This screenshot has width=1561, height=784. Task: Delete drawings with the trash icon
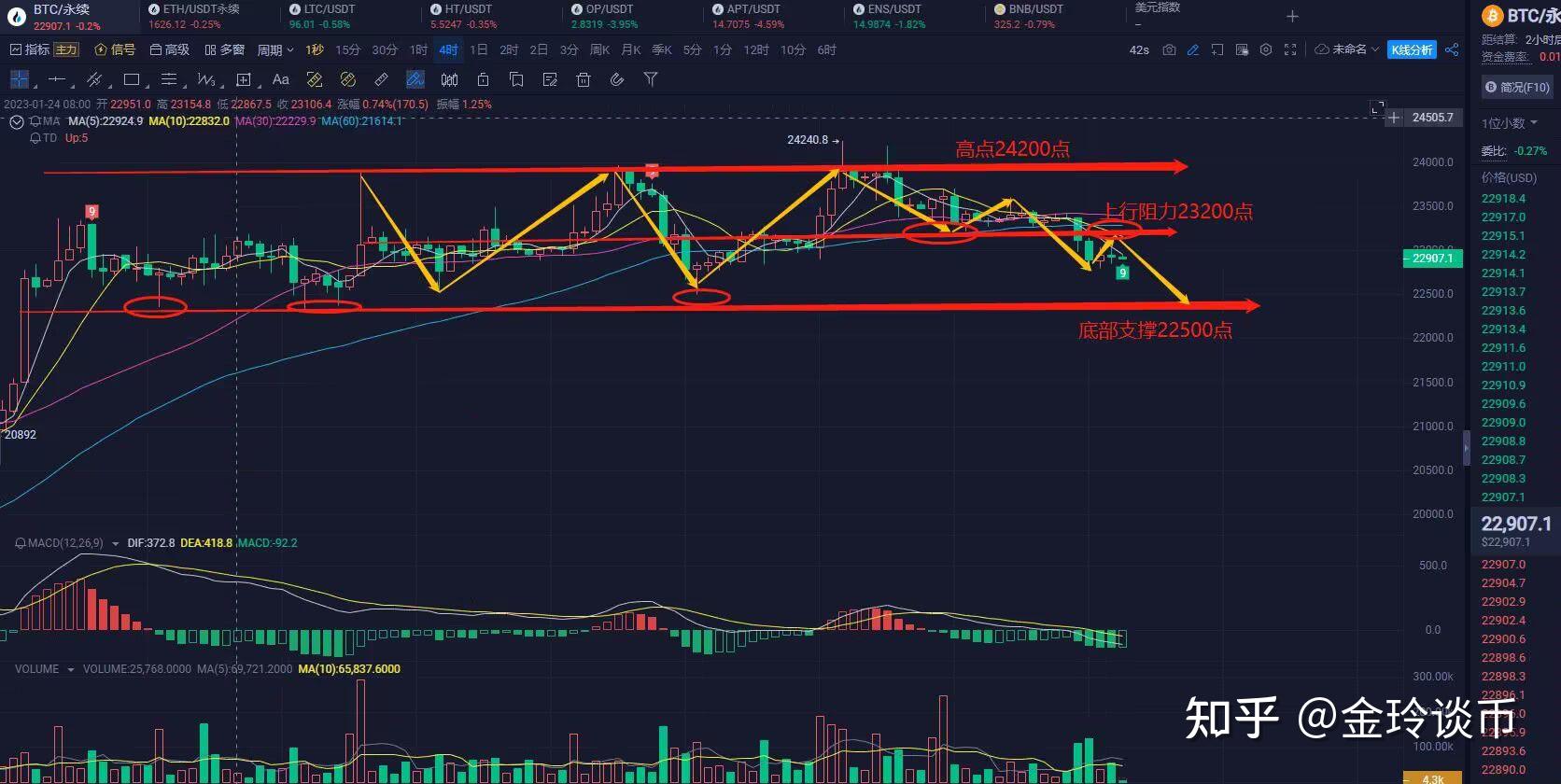[584, 79]
